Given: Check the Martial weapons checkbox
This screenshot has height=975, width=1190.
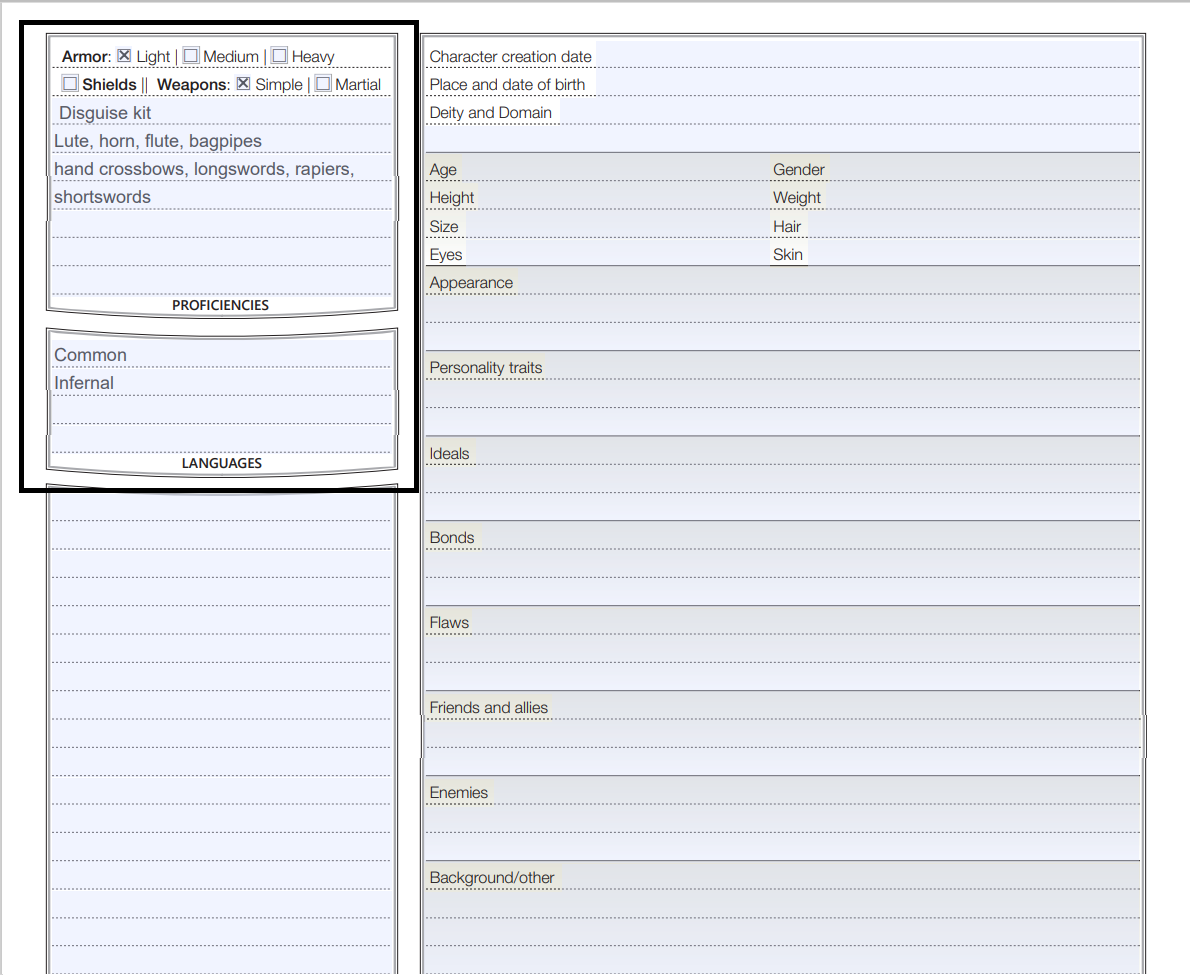Looking at the screenshot, I should point(323,83).
